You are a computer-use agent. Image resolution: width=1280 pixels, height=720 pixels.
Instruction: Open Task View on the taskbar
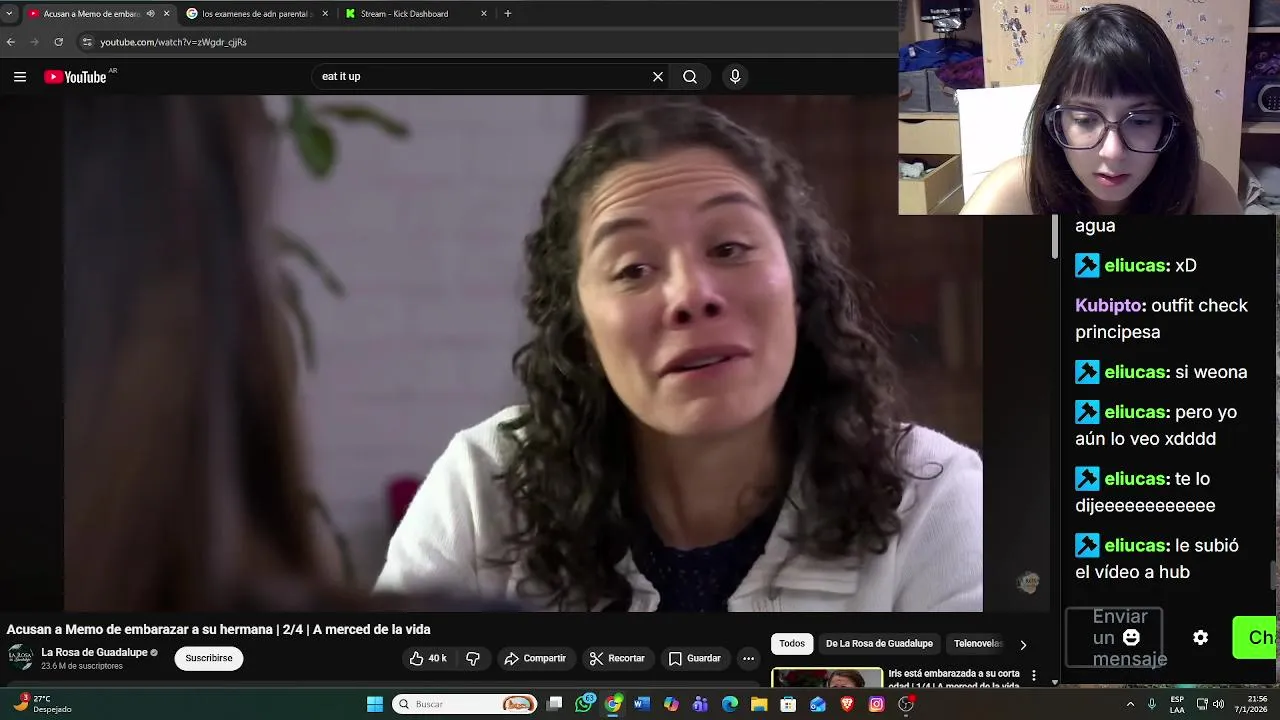tap(555, 704)
